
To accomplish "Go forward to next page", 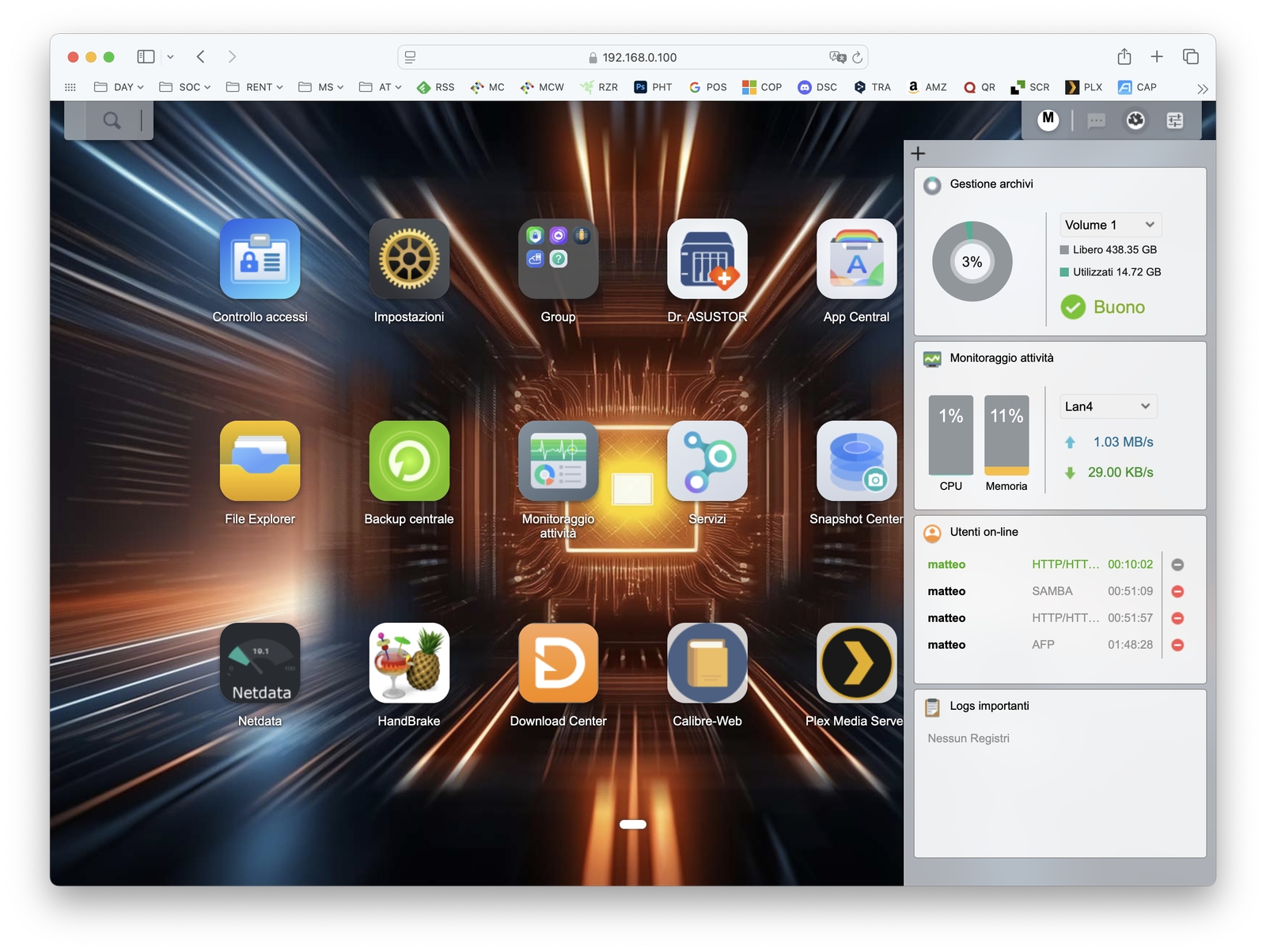I will click(232, 57).
